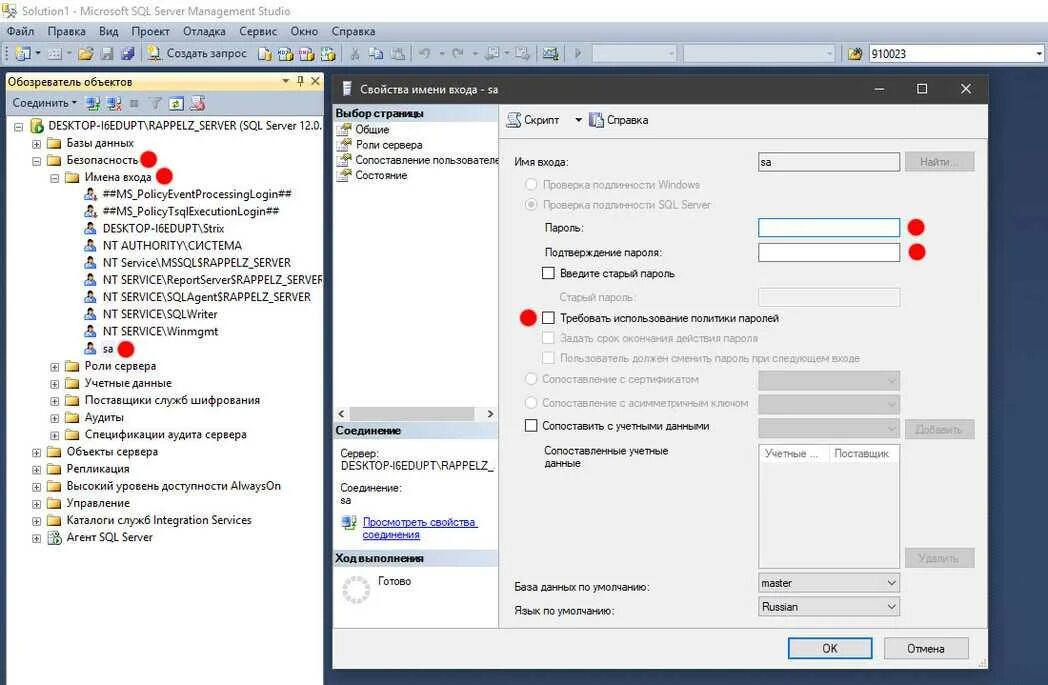Click the Redo arrow icon

[458, 53]
